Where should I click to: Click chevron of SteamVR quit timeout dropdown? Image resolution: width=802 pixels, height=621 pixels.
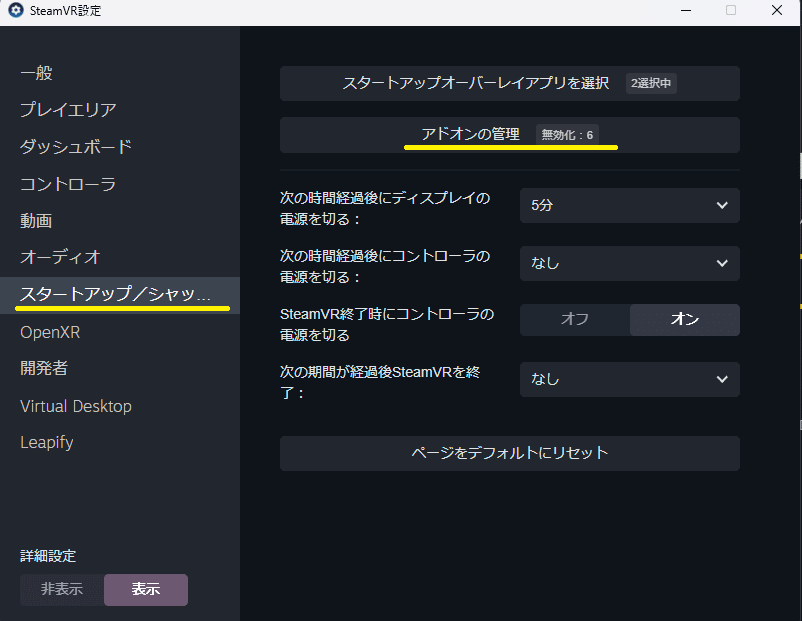tap(722, 380)
